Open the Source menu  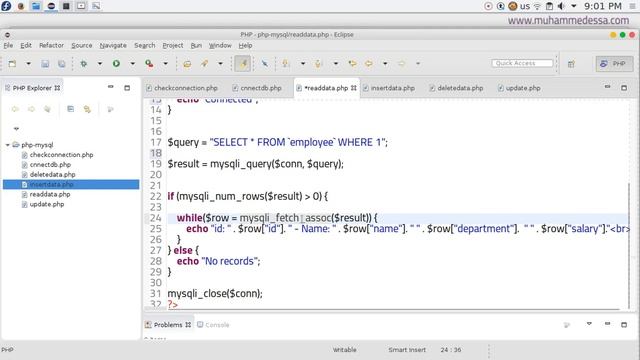(x=82, y=45)
